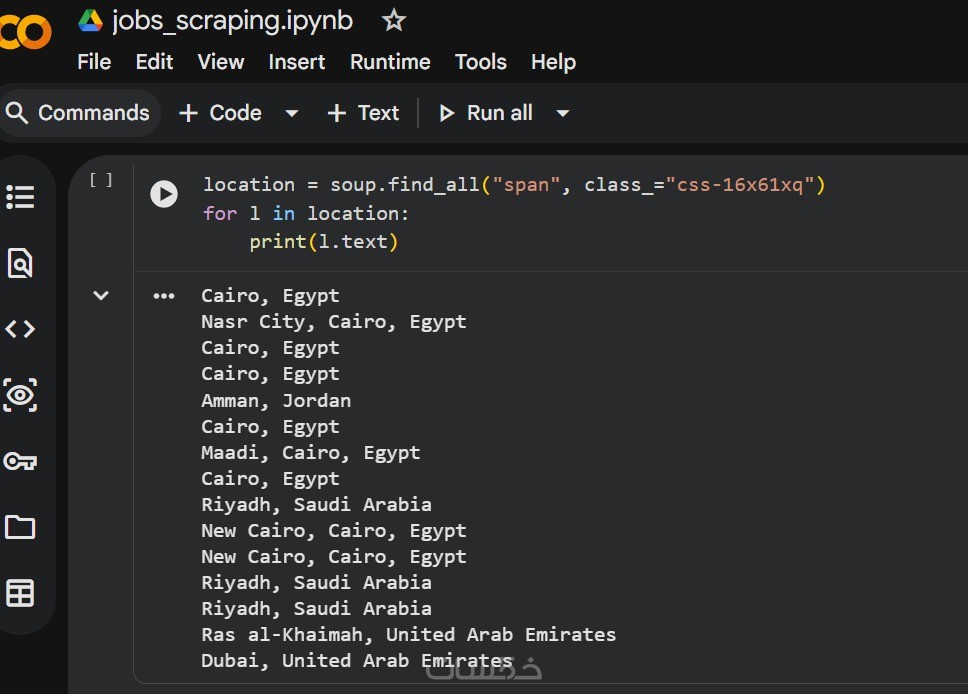Viewport: 968px width, 694px height.
Task: Open the variables inspector panel
Action: pyautogui.click(x=20, y=395)
